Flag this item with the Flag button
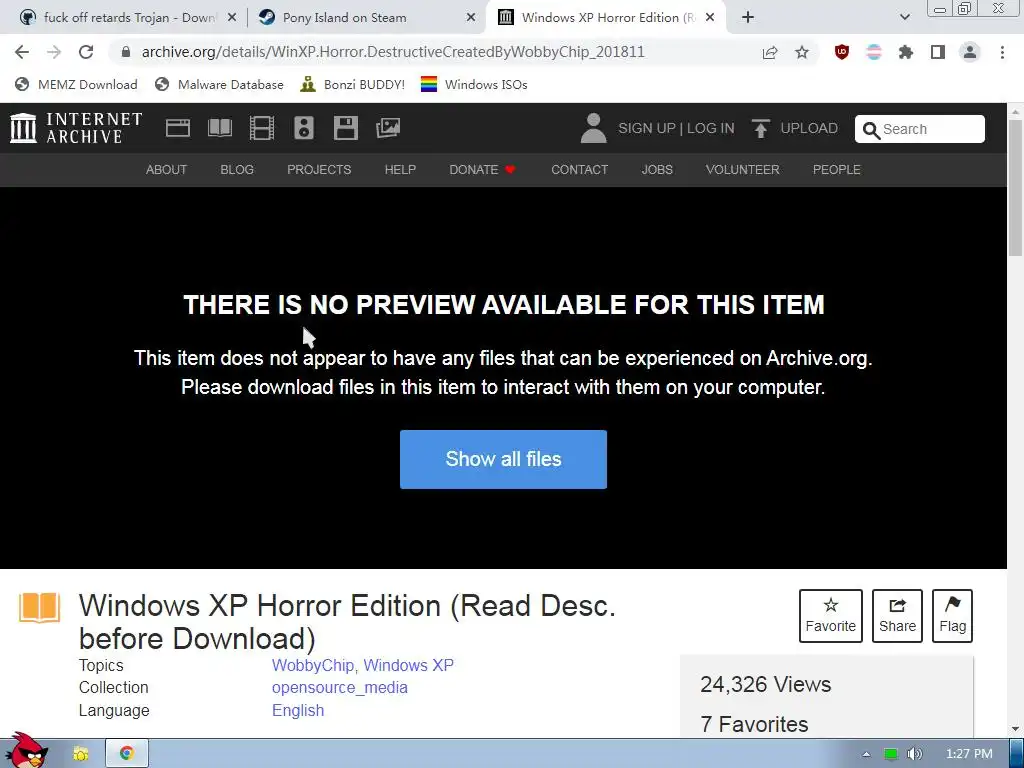 pyautogui.click(x=952, y=616)
